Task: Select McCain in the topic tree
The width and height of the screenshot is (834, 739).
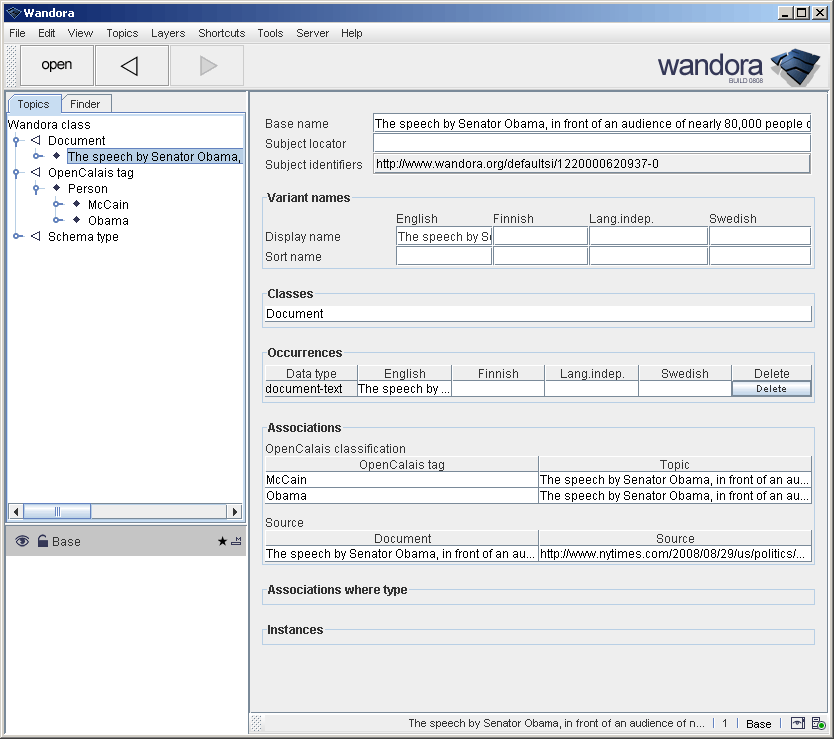Action: pos(108,205)
